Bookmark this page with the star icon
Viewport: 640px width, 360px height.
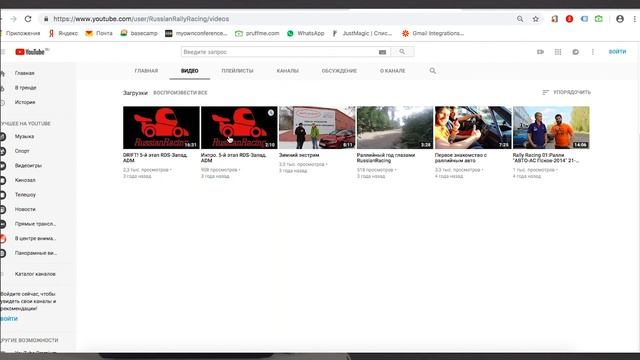[536, 19]
